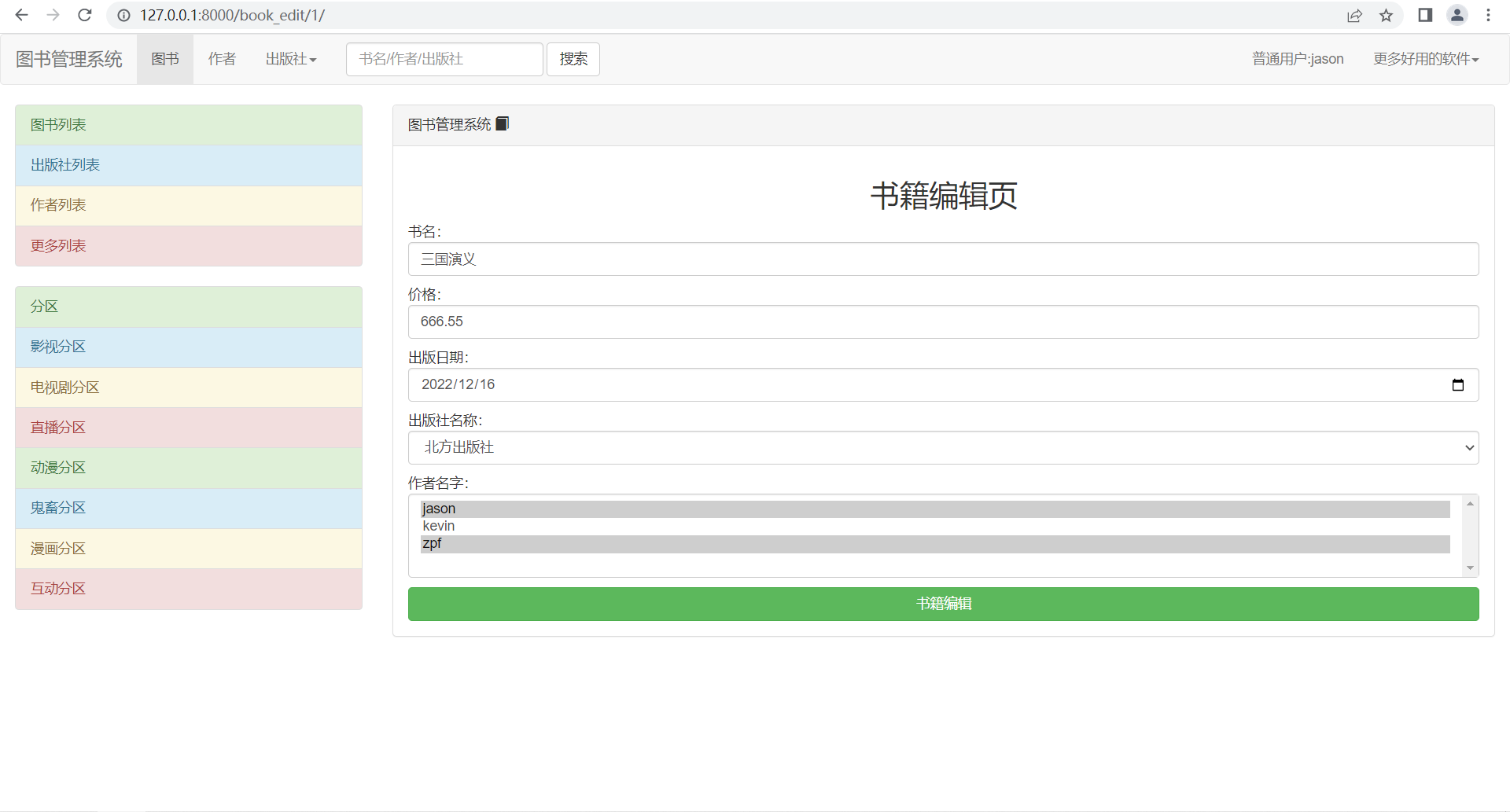Screen dimensions: 1510x812
Task: Select author jason in list
Action: point(935,509)
